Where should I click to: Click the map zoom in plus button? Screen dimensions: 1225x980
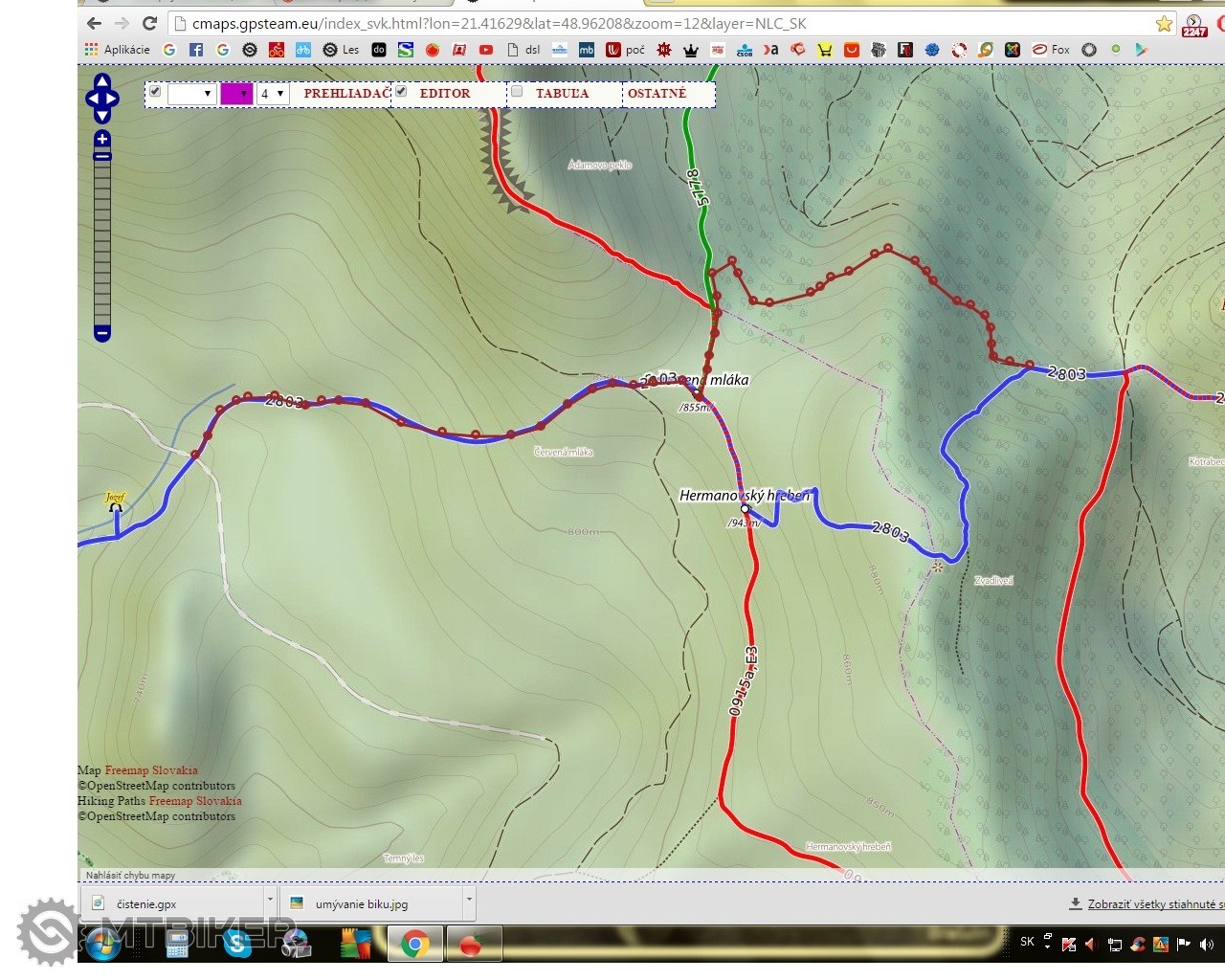click(x=102, y=139)
